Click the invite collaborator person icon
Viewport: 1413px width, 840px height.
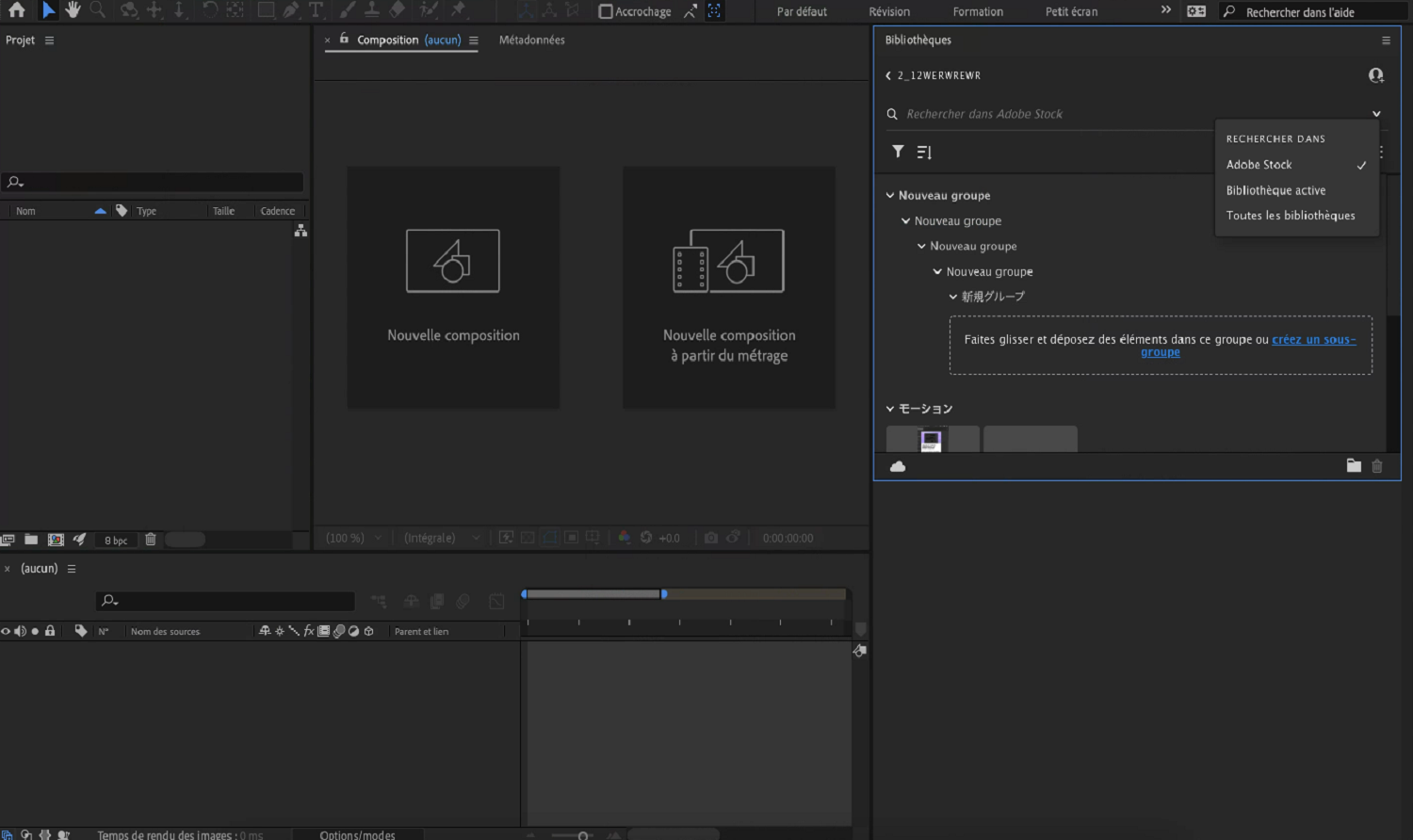click(1375, 75)
